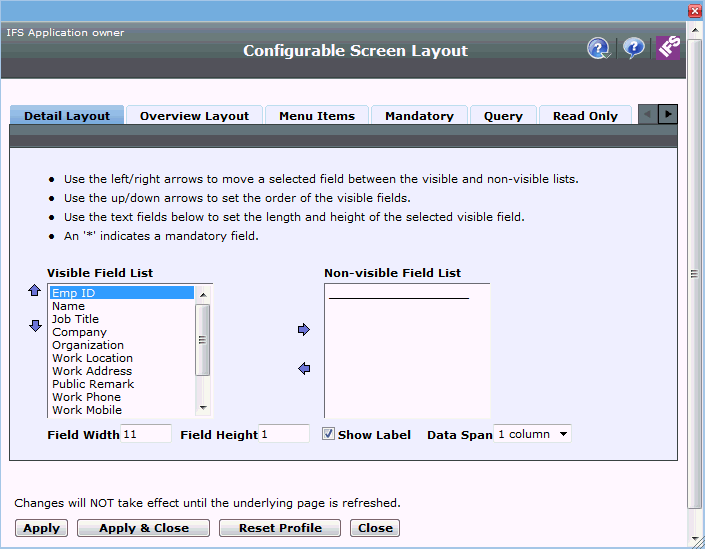The image size is (705, 549).
Task: Click the Field Height text box
Action: (x=283, y=434)
